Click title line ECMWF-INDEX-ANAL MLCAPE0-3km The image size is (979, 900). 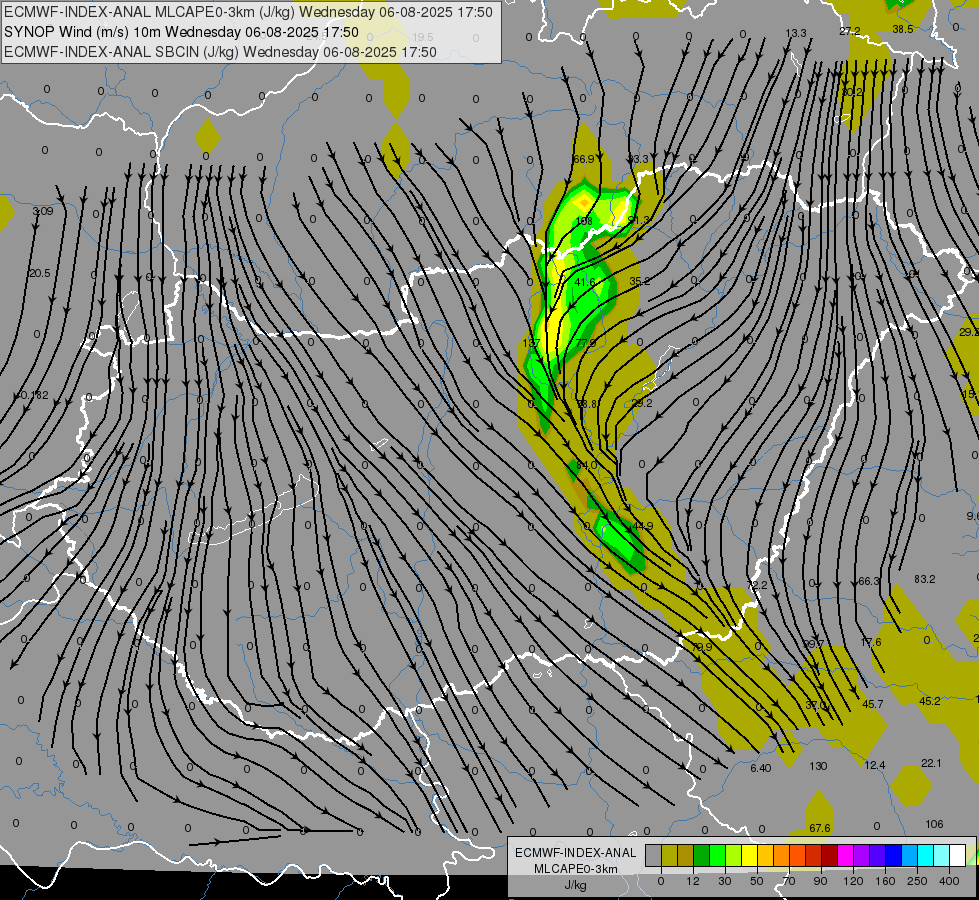click(x=248, y=12)
